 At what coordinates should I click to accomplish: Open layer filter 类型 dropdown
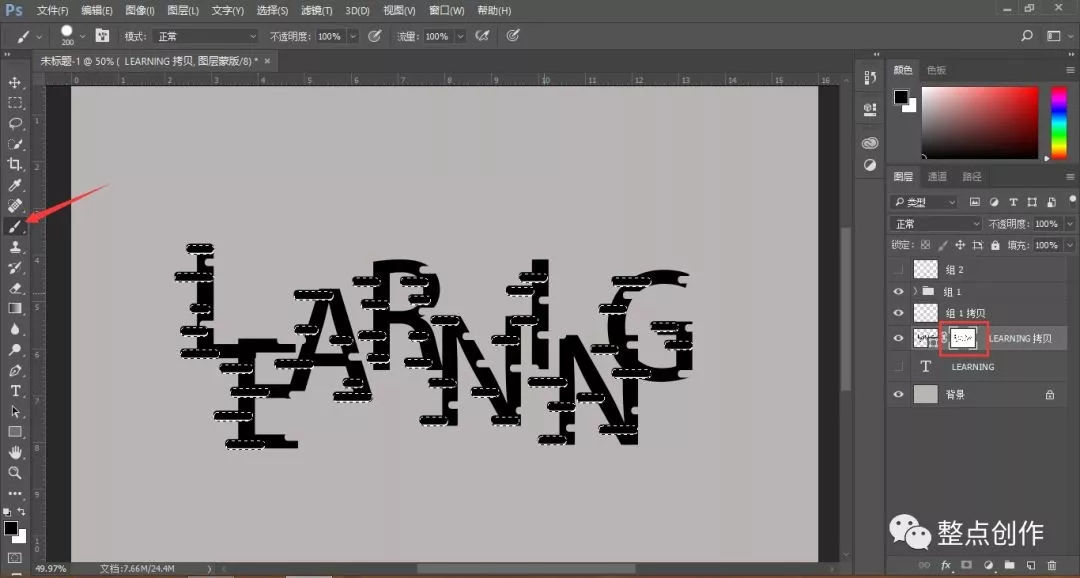924,202
